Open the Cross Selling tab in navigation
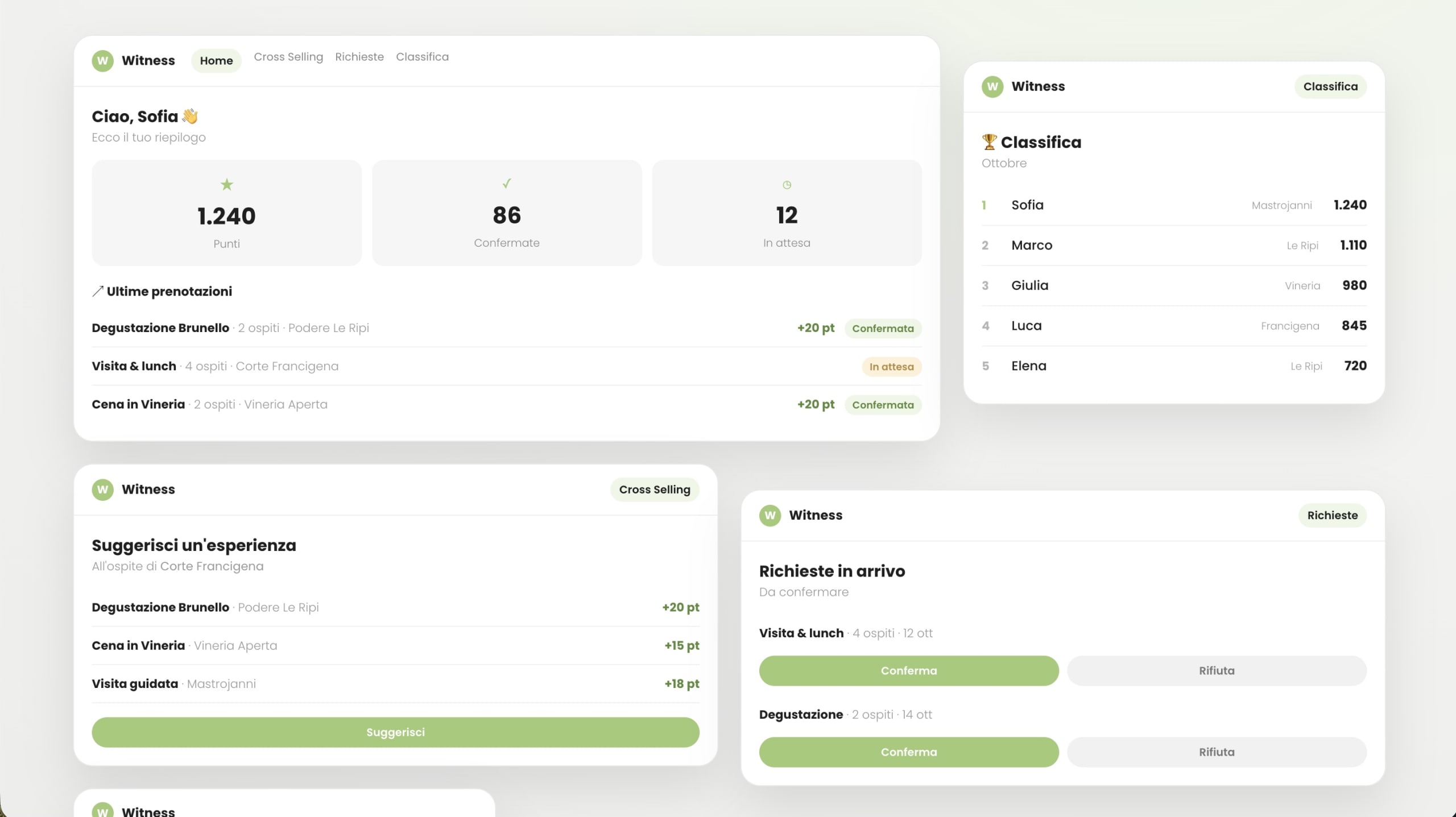The width and height of the screenshot is (1456, 817). [x=288, y=57]
